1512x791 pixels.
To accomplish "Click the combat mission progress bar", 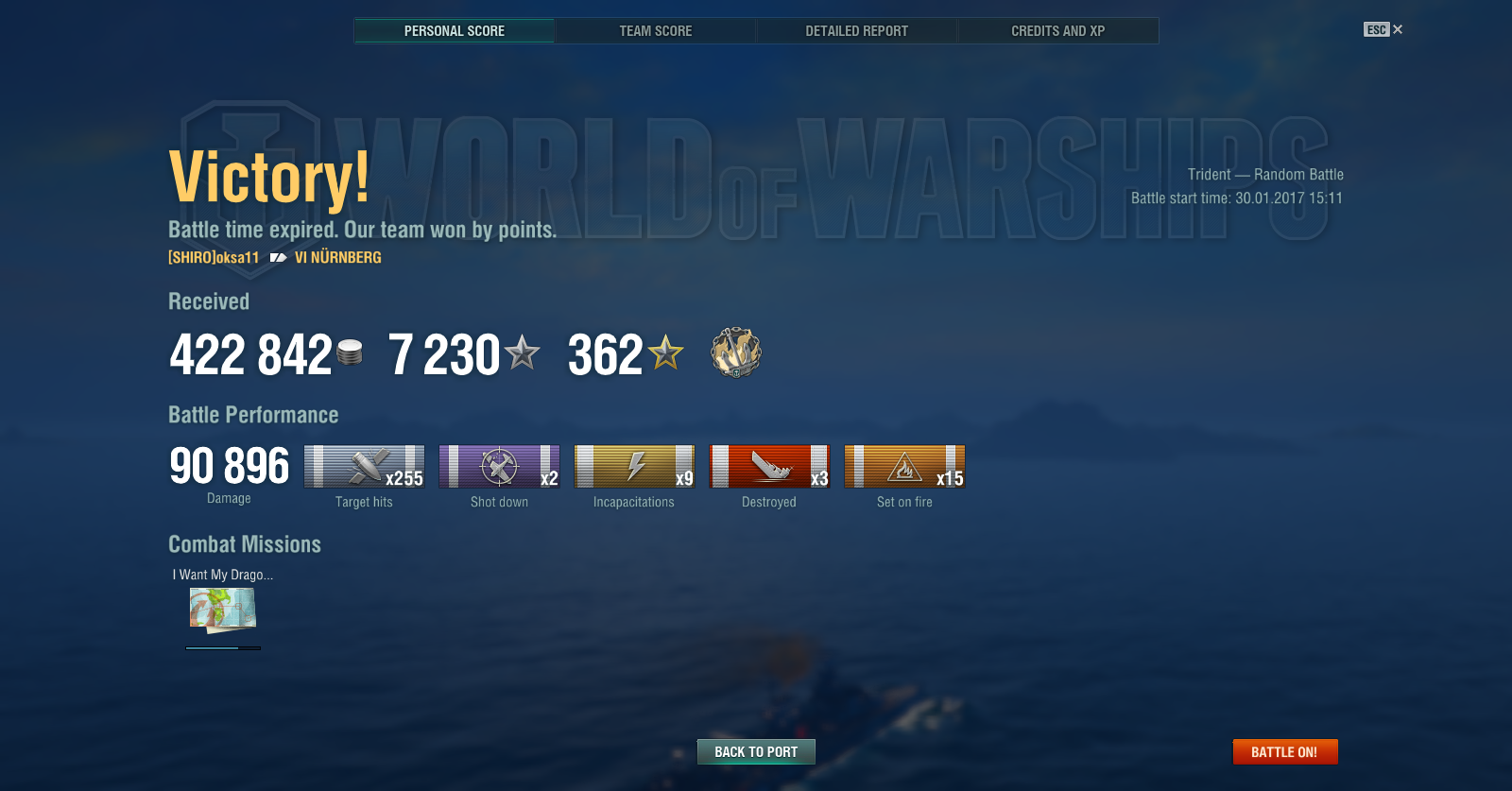I will click(223, 648).
